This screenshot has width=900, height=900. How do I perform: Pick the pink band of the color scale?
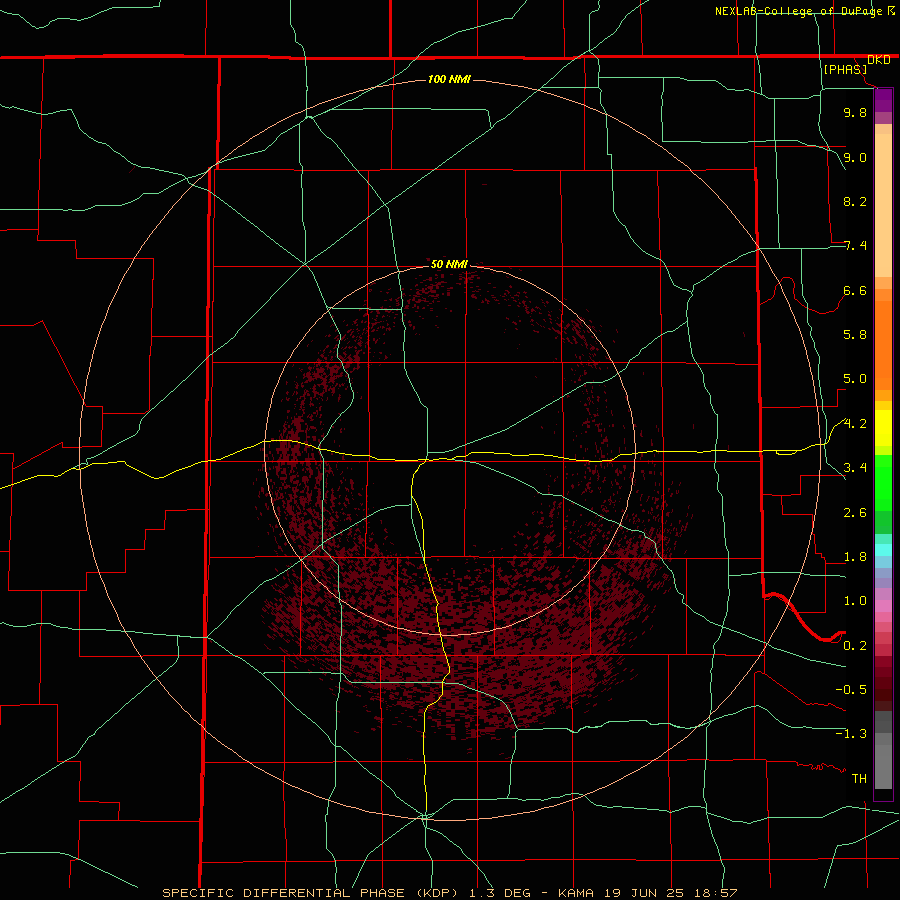883,606
